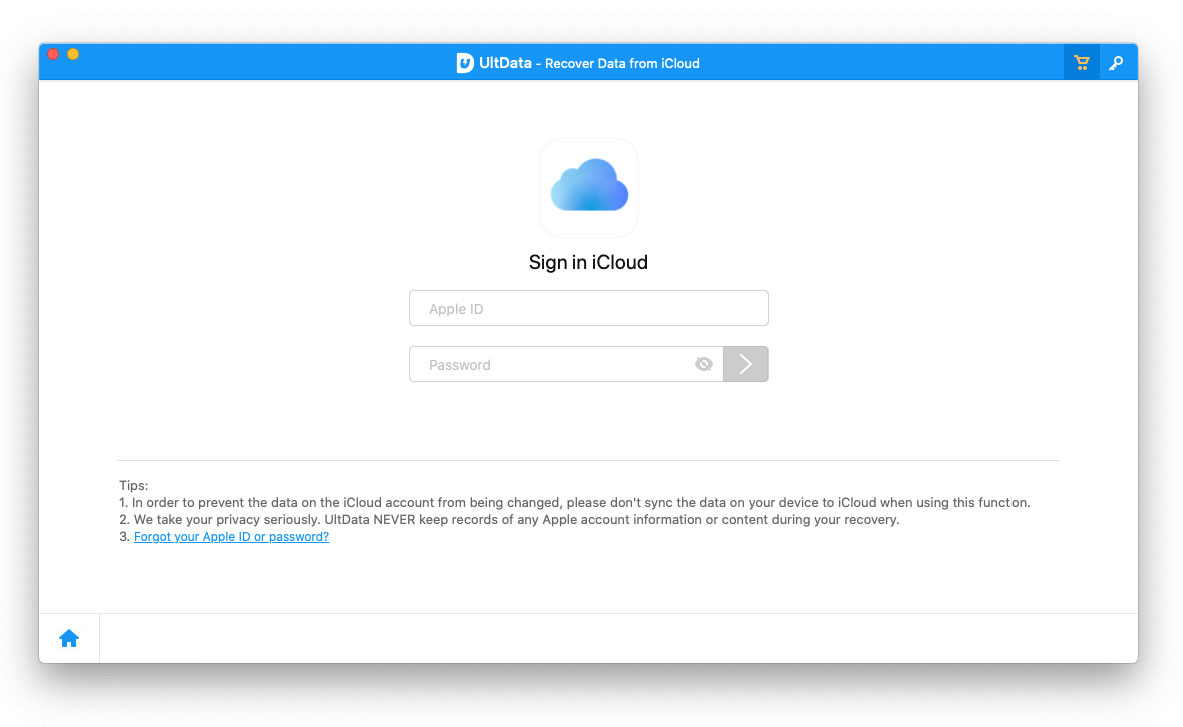Open the shopping cart purchase icon
This screenshot has height=727, width=1183.
1081,63
